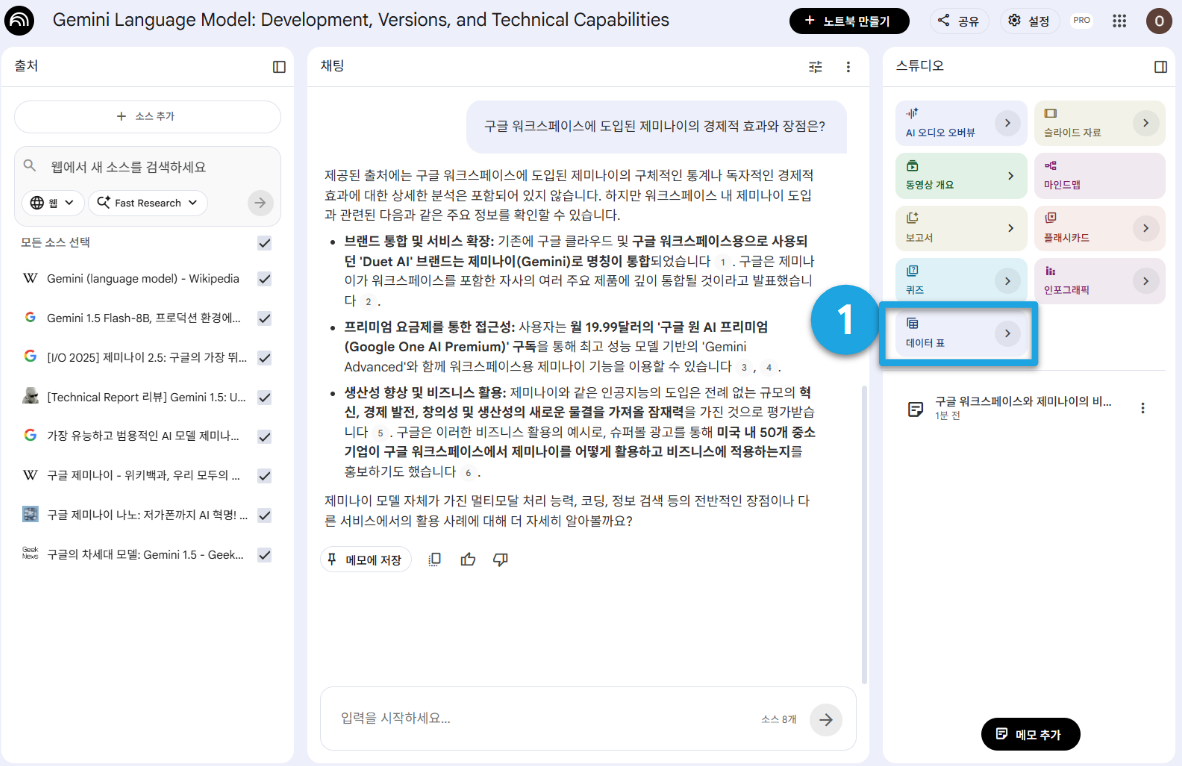Select 보고서 tile in studio
1182x766 pixels.
tap(961, 228)
